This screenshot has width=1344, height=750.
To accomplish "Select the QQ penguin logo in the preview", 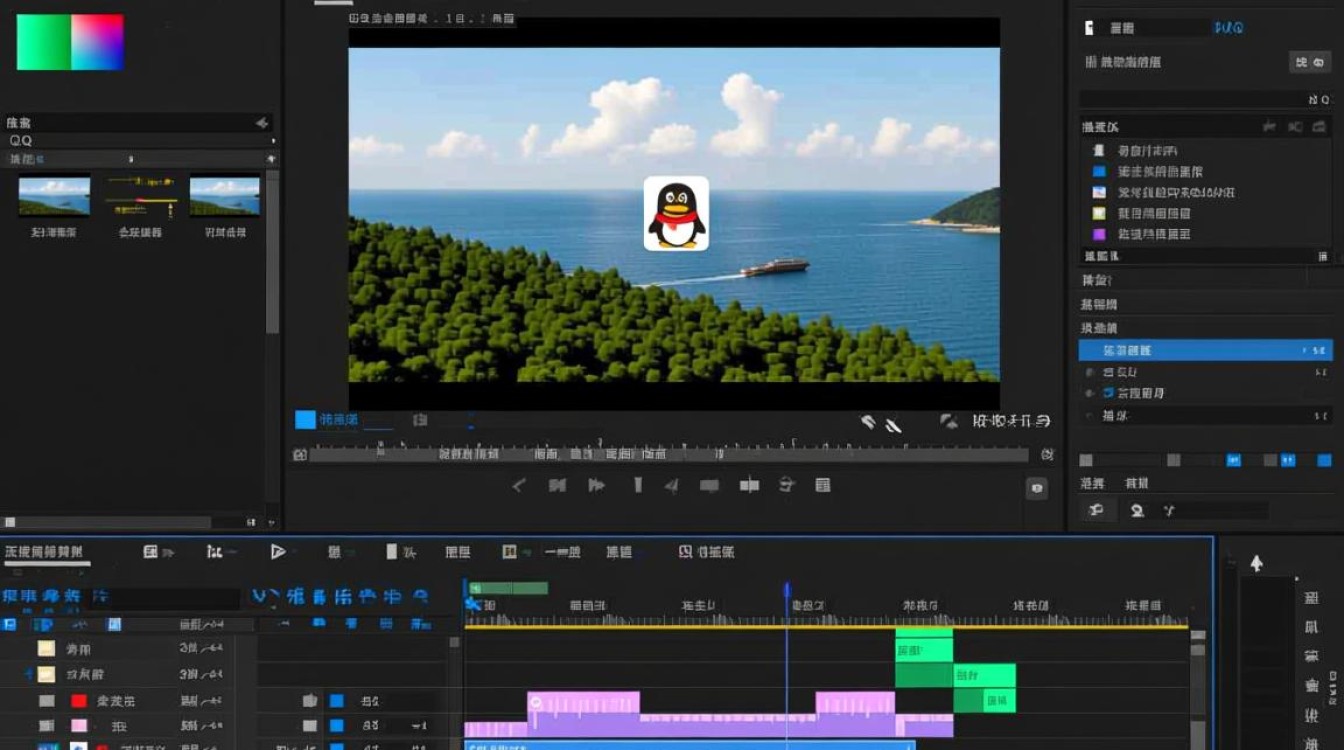I will tap(676, 213).
